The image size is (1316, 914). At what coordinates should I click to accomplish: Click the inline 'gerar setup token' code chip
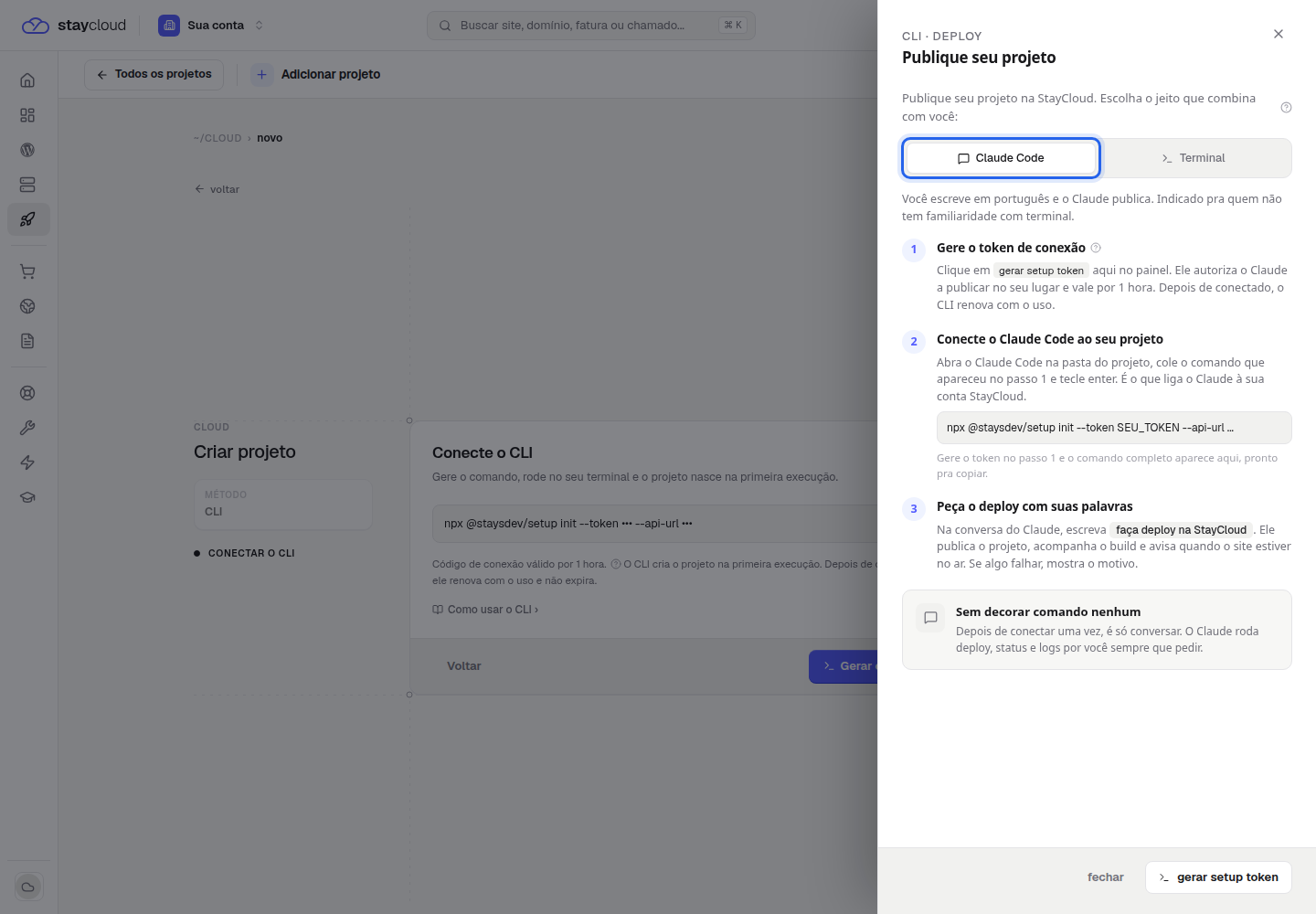[1041, 271]
